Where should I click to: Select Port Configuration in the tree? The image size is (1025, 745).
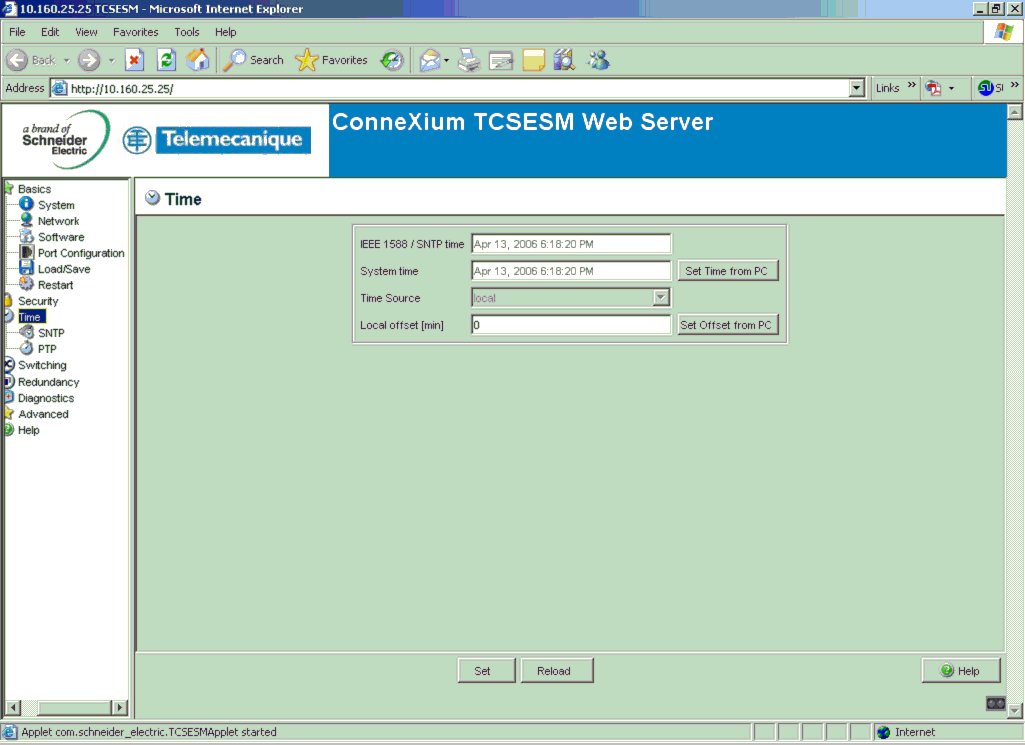point(81,253)
